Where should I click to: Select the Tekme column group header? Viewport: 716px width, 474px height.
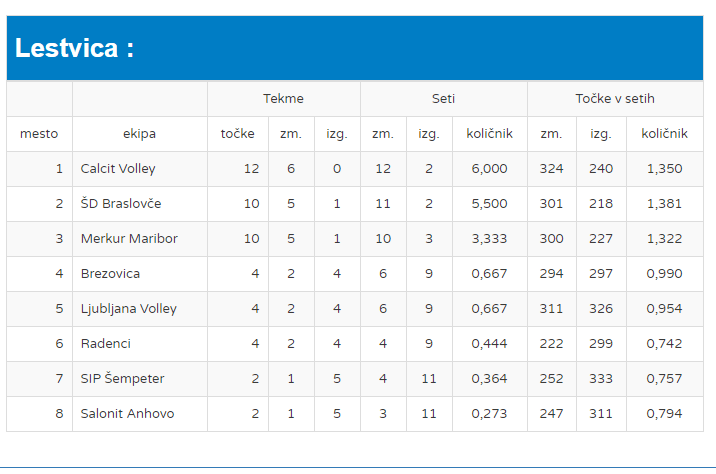coord(283,98)
